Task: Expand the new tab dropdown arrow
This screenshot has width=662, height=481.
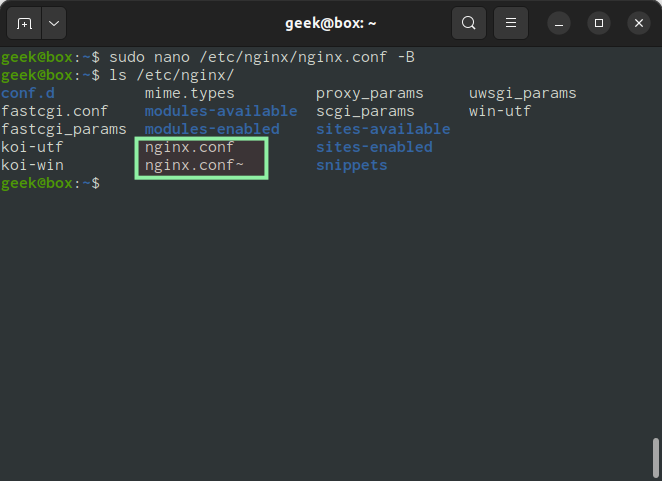Action: coord(54,23)
